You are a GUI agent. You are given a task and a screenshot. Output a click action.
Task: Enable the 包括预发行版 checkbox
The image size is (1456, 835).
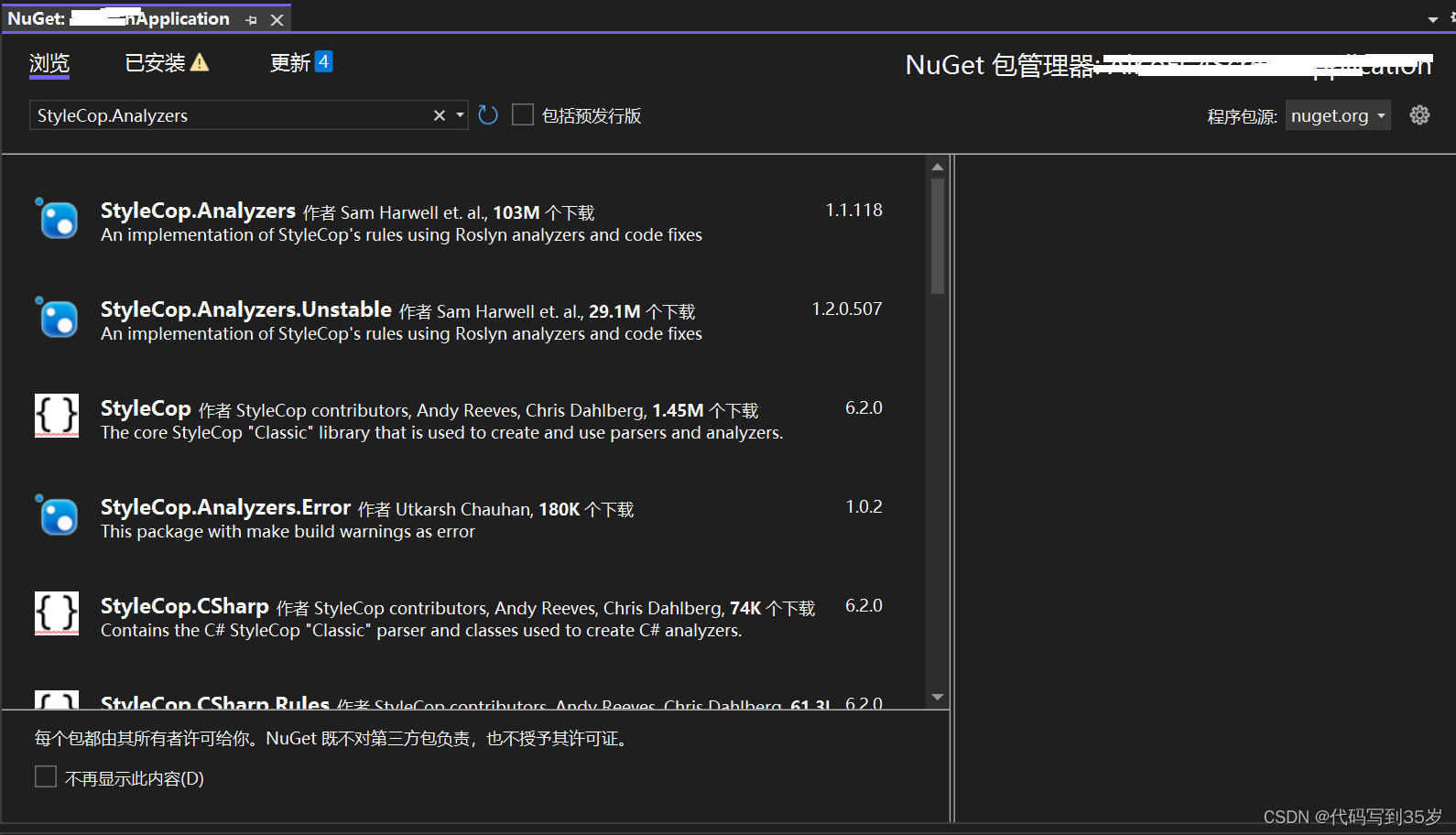[523, 114]
